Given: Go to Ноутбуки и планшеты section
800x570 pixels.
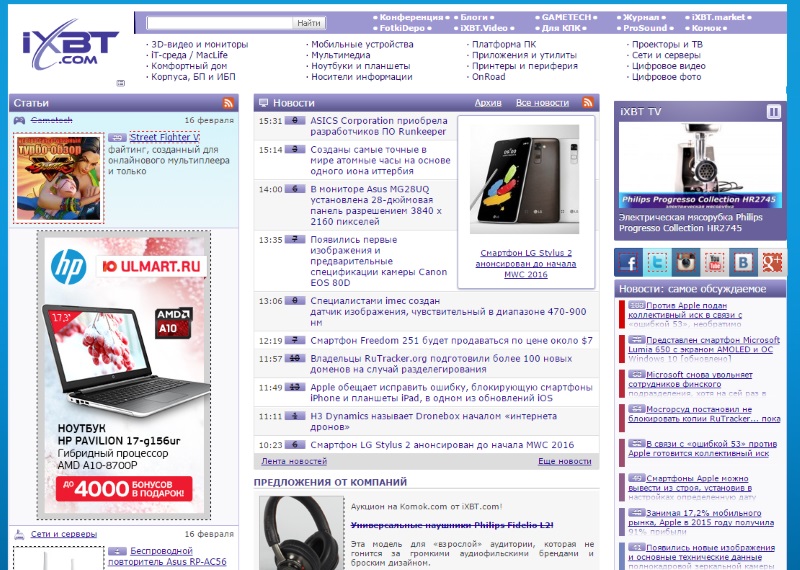Looking at the screenshot, I should coord(361,66).
